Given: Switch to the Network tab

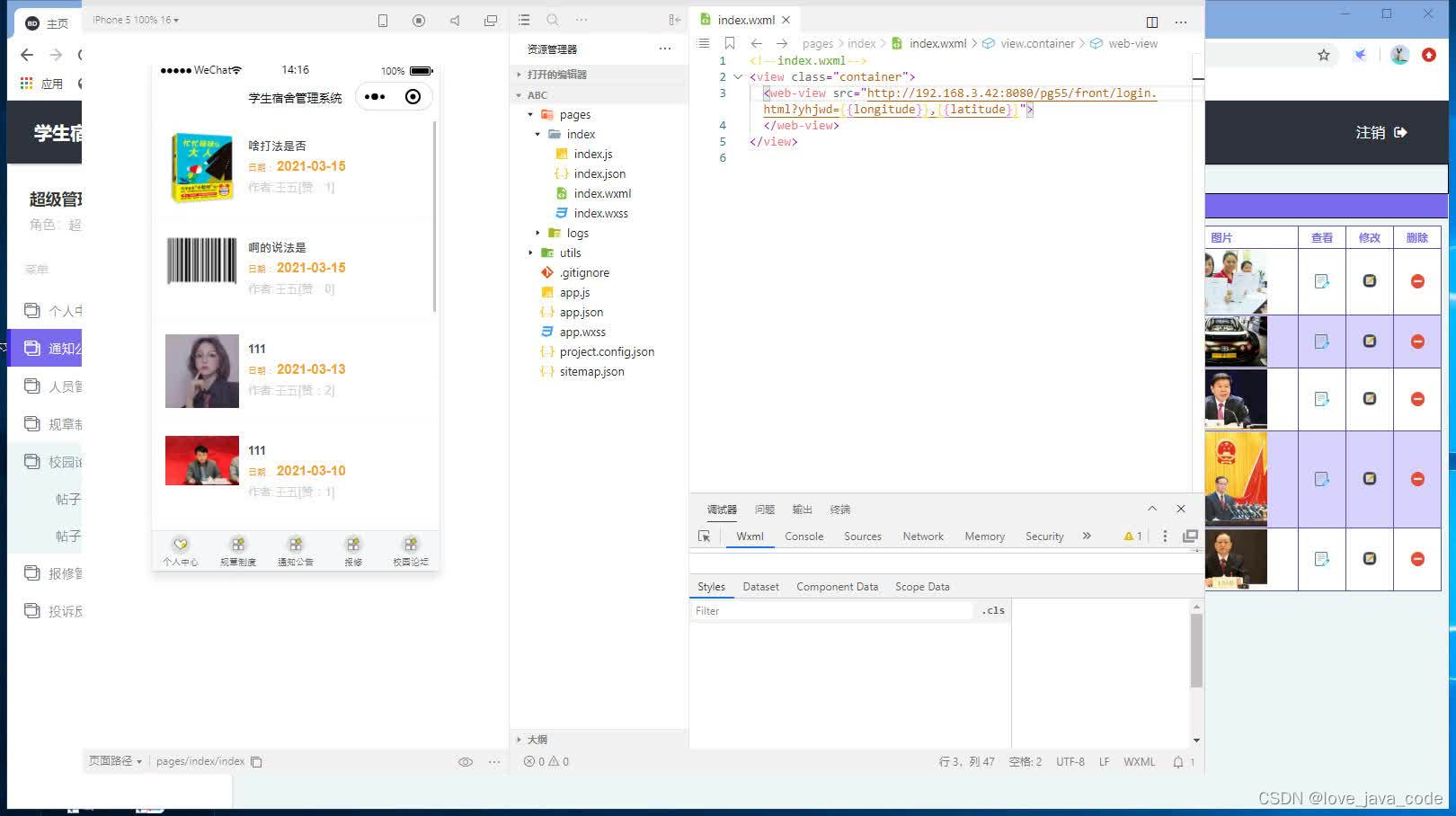Looking at the screenshot, I should click(923, 537).
